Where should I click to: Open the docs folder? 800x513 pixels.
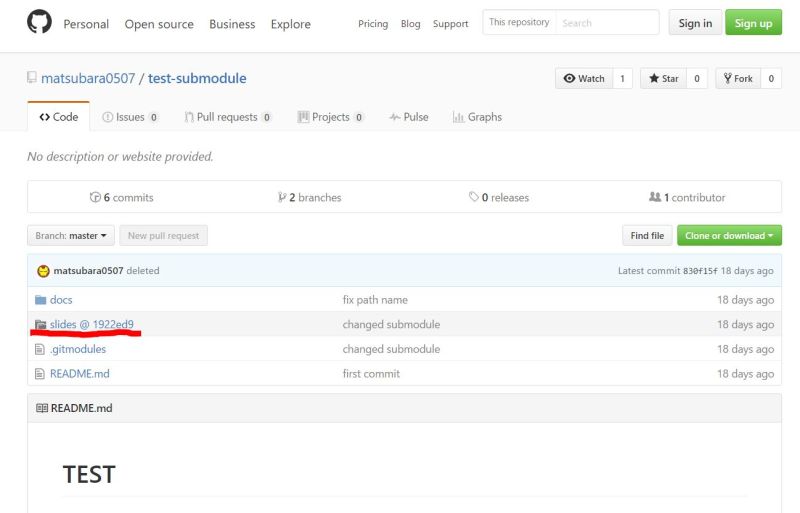(x=61, y=300)
